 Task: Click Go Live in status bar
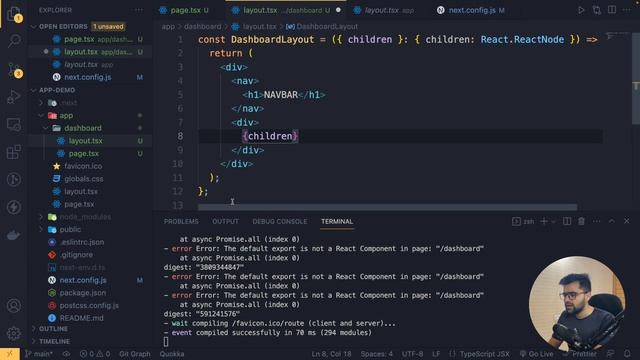click(x=536, y=354)
